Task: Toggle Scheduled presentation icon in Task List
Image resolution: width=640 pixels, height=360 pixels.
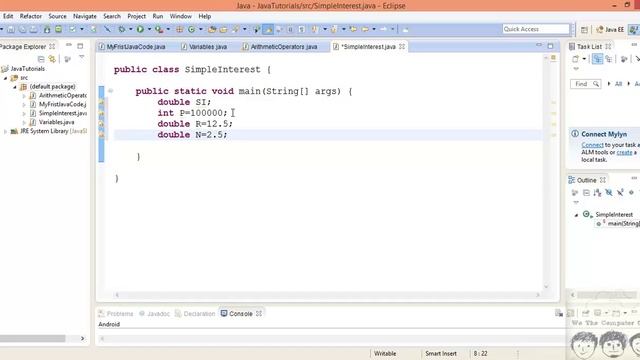Action: (609, 59)
